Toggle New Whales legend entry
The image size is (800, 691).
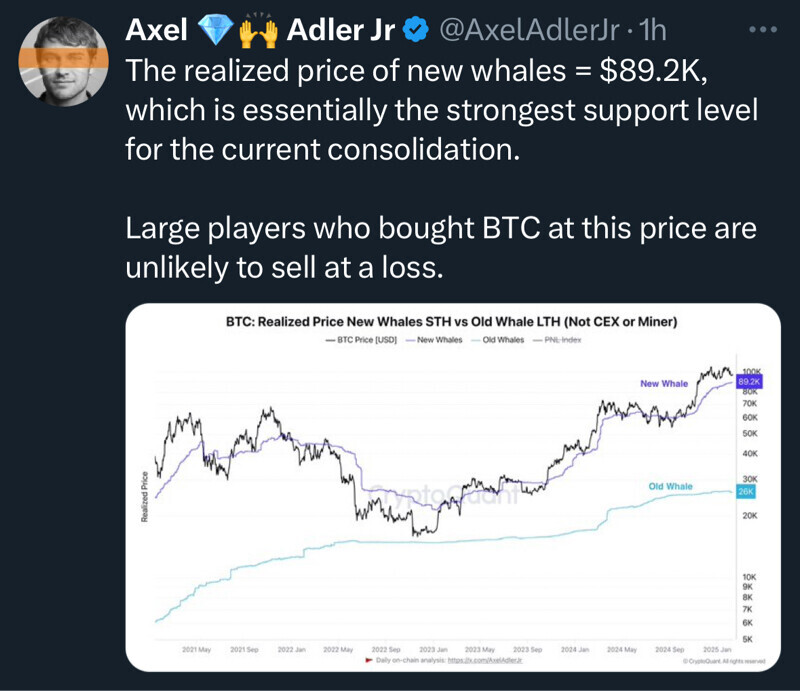[436, 340]
